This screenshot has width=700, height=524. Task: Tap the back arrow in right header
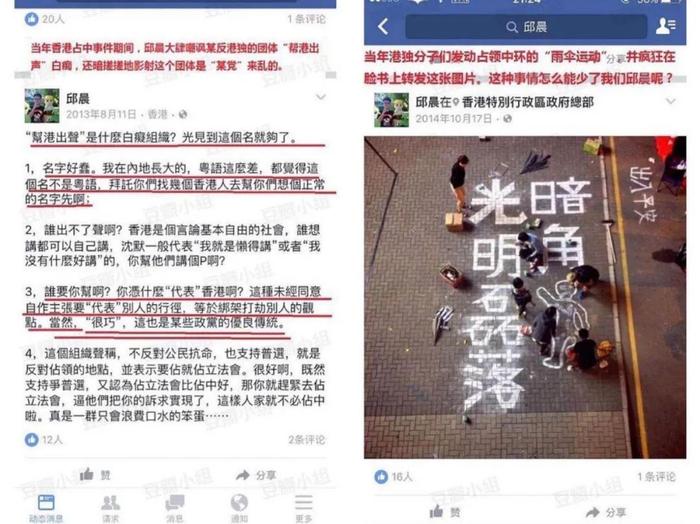tap(383, 27)
